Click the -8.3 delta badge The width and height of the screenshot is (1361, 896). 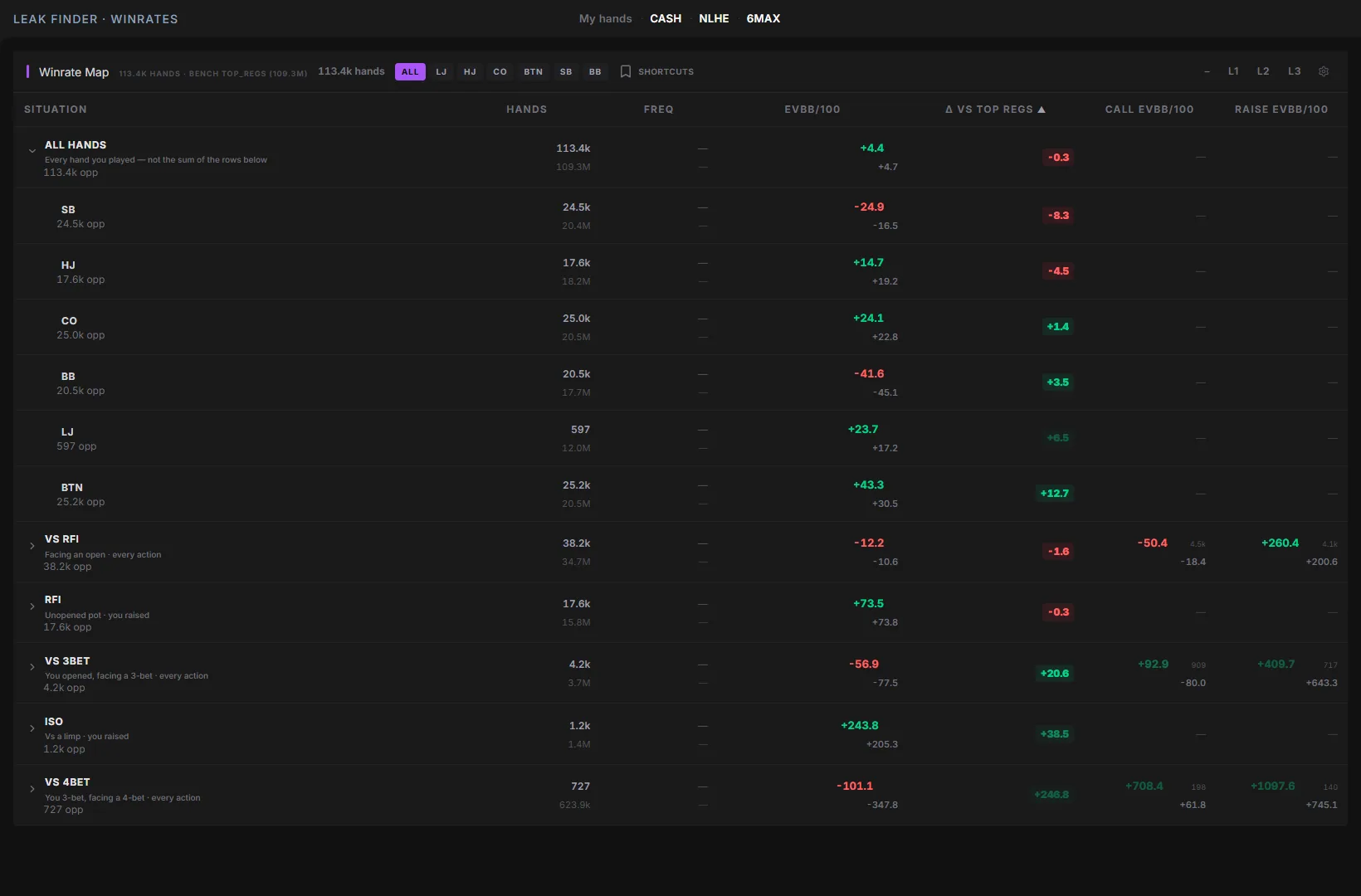pyautogui.click(x=1059, y=216)
